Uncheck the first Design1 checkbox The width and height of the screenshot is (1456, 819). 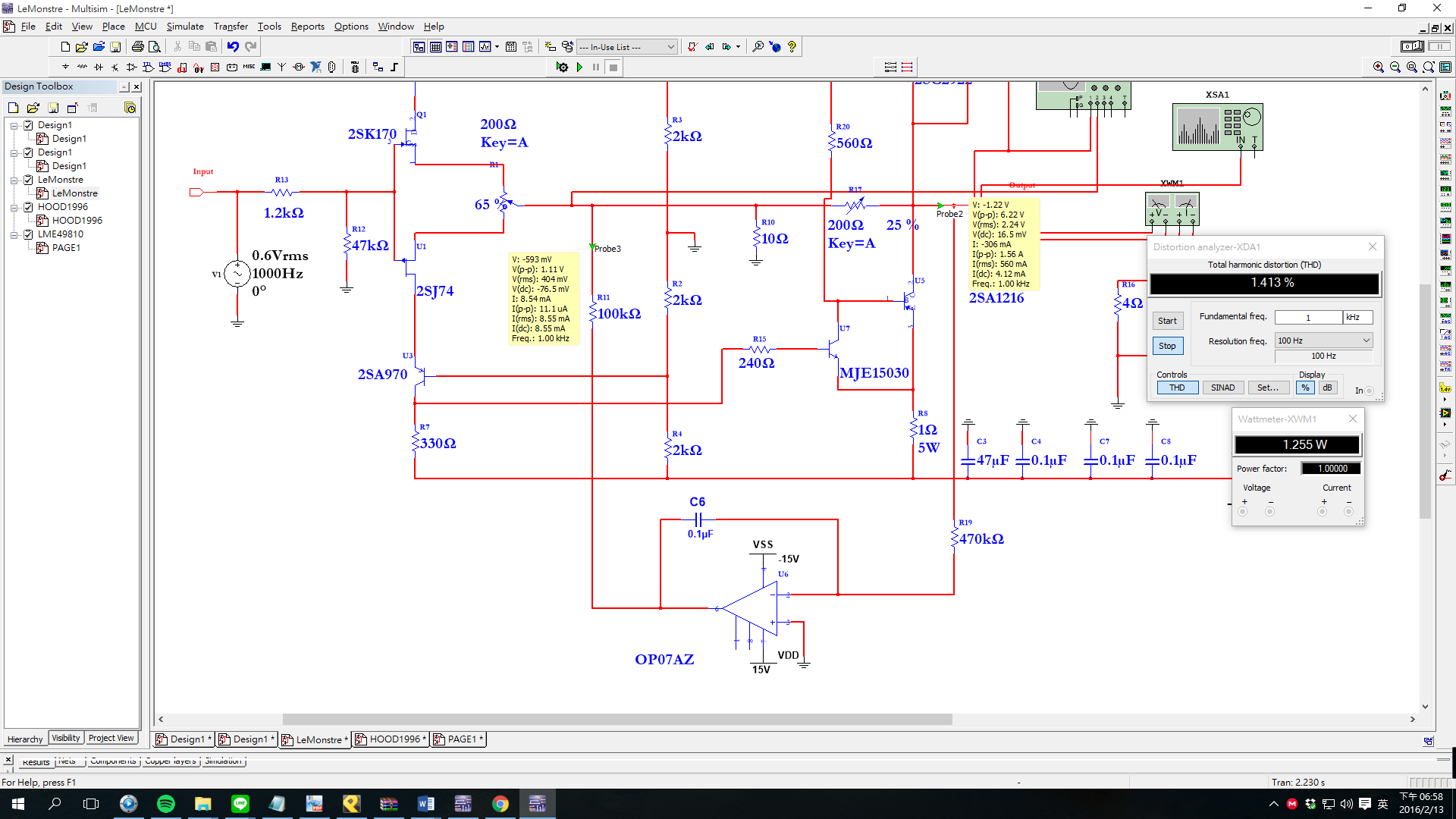(28, 125)
